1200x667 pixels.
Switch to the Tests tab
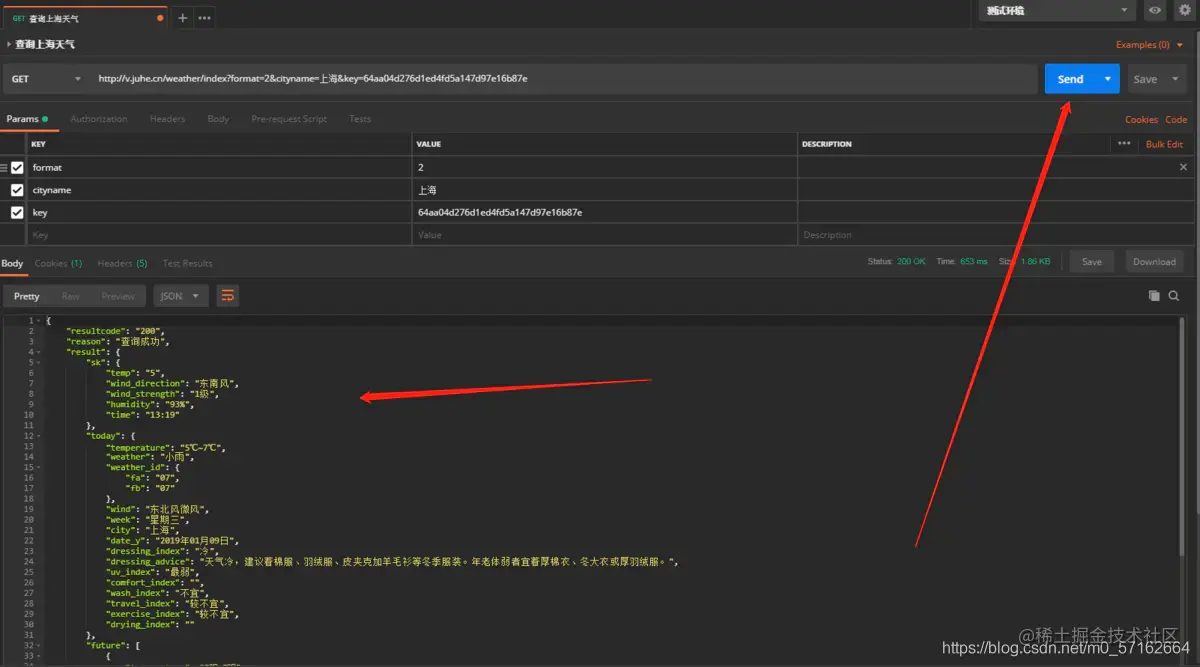(360, 119)
